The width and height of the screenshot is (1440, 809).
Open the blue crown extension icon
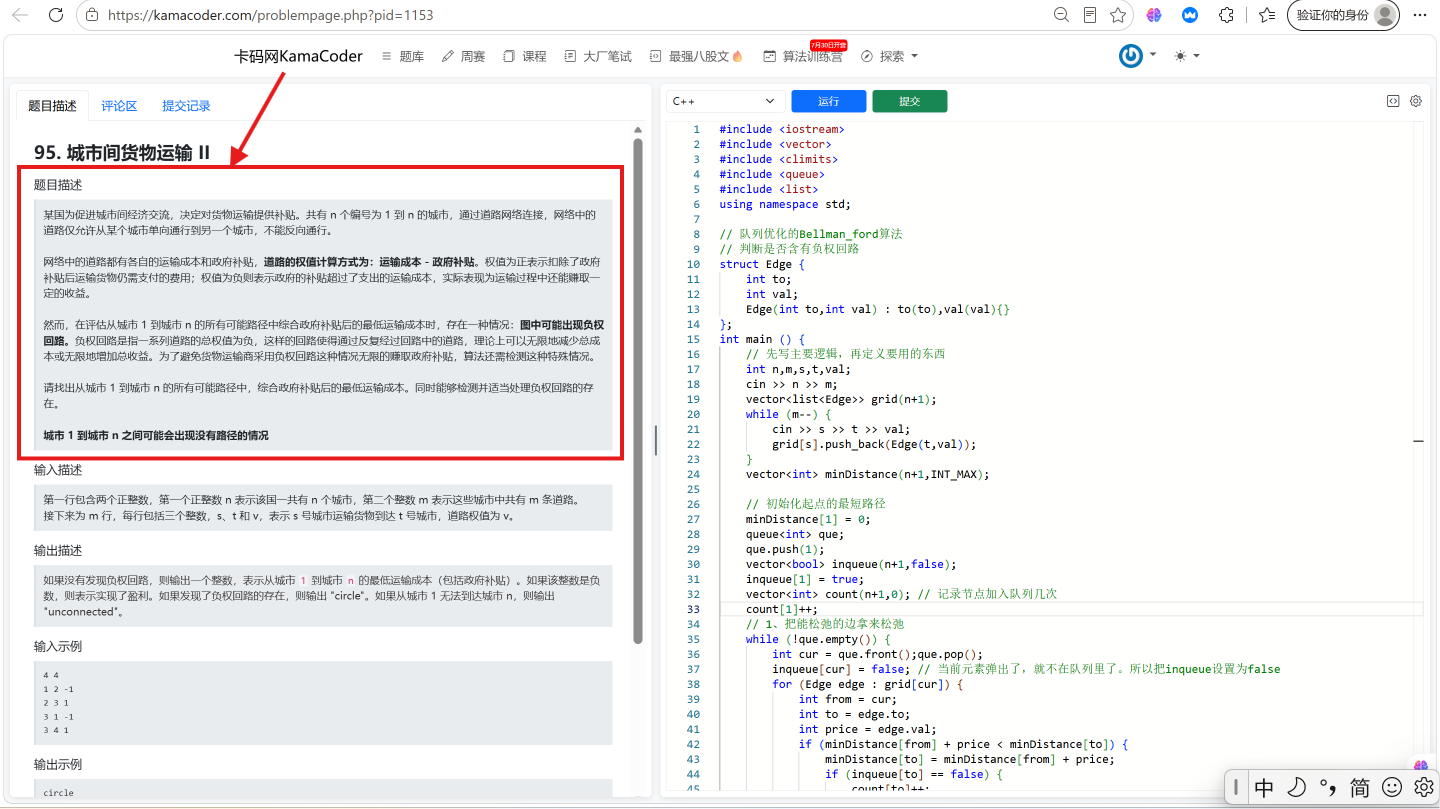pos(1190,15)
